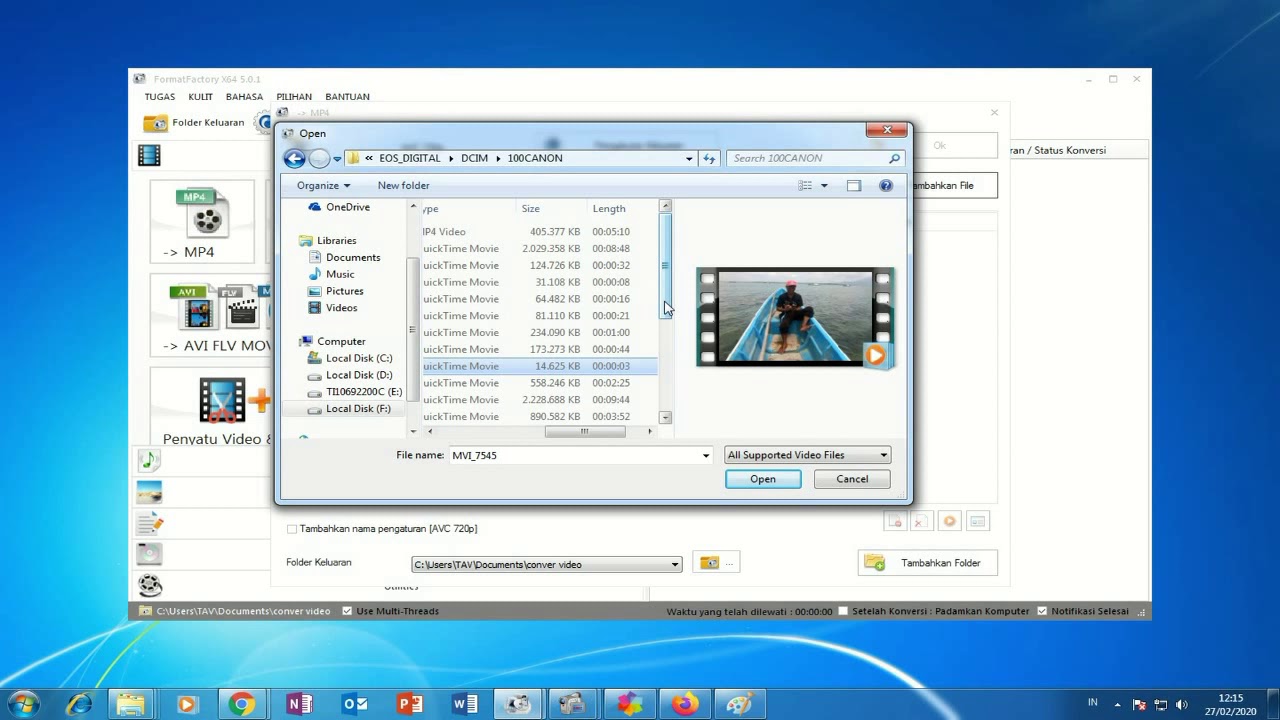Sort by Length column header
Screen dimensions: 1280x720
pos(622,208)
